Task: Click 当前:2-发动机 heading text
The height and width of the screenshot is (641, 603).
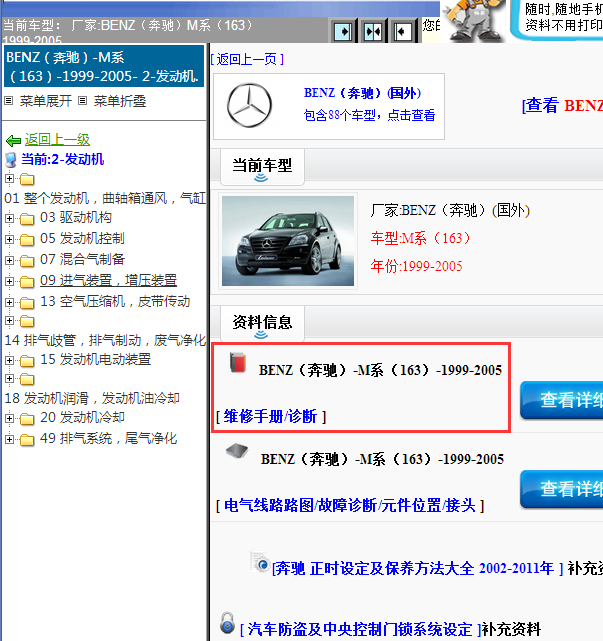Action: pos(63,159)
